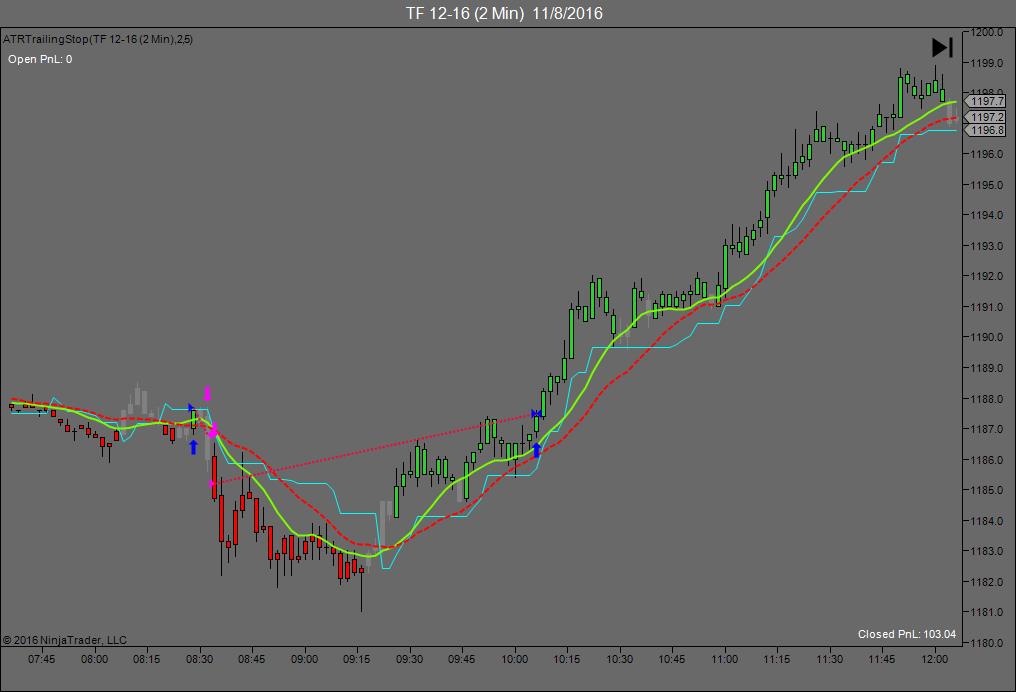Select the 1197.7 price marker

(x=986, y=101)
